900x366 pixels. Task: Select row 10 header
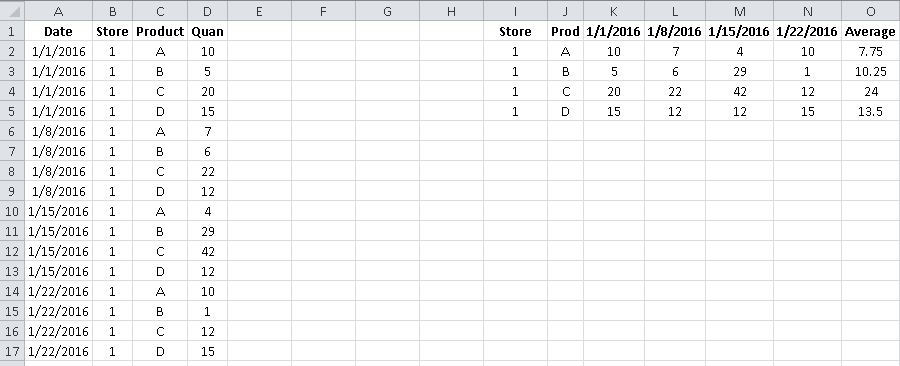12,211
